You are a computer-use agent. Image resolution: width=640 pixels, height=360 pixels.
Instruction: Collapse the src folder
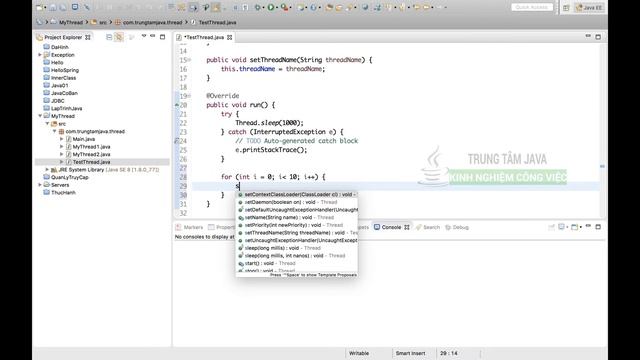pos(47,124)
